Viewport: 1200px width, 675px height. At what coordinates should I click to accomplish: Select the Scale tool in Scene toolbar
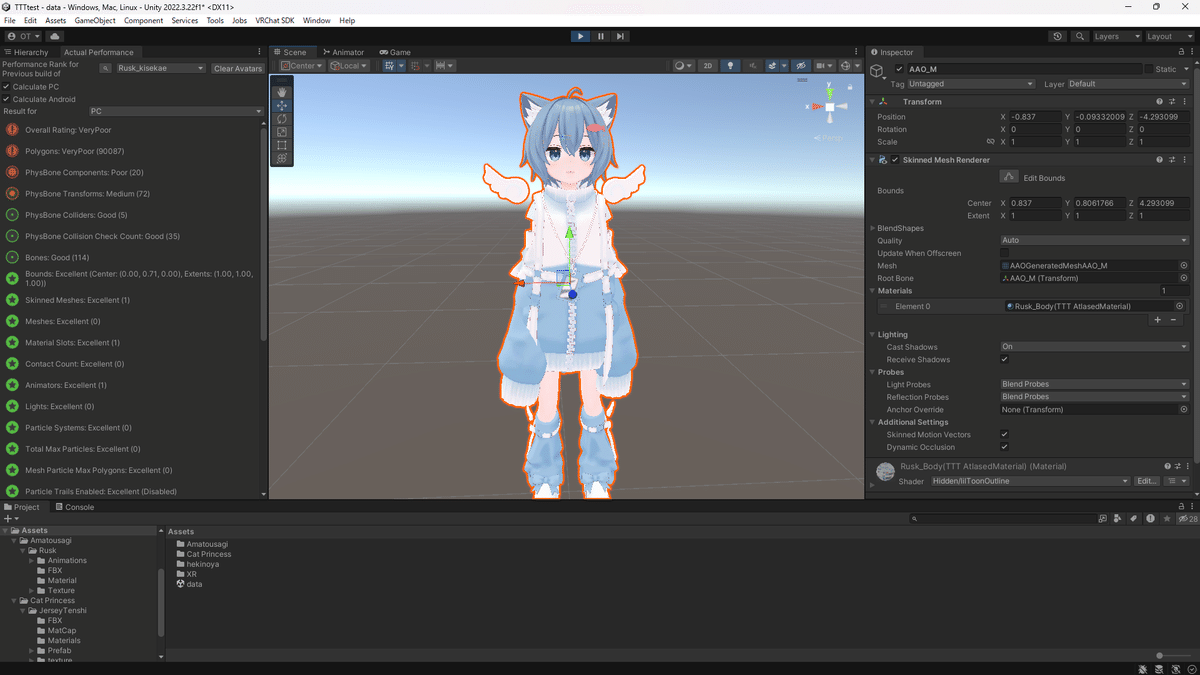click(x=281, y=132)
